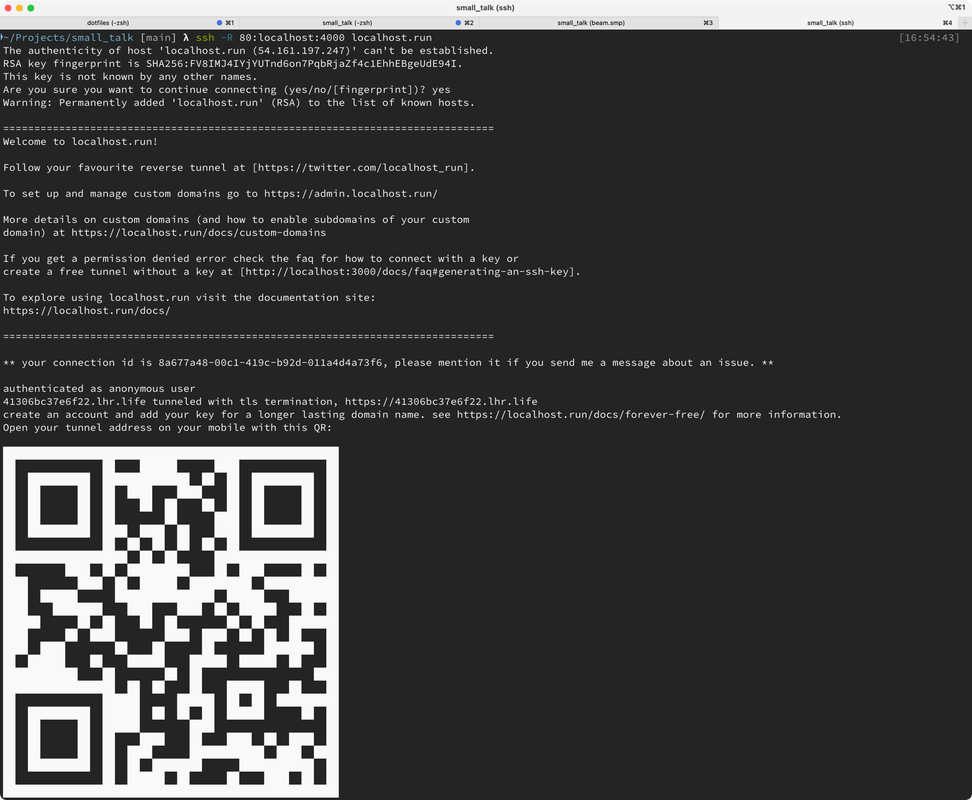Minimize the window with yellow button
The image size is (972, 800).
[x=19, y=8]
